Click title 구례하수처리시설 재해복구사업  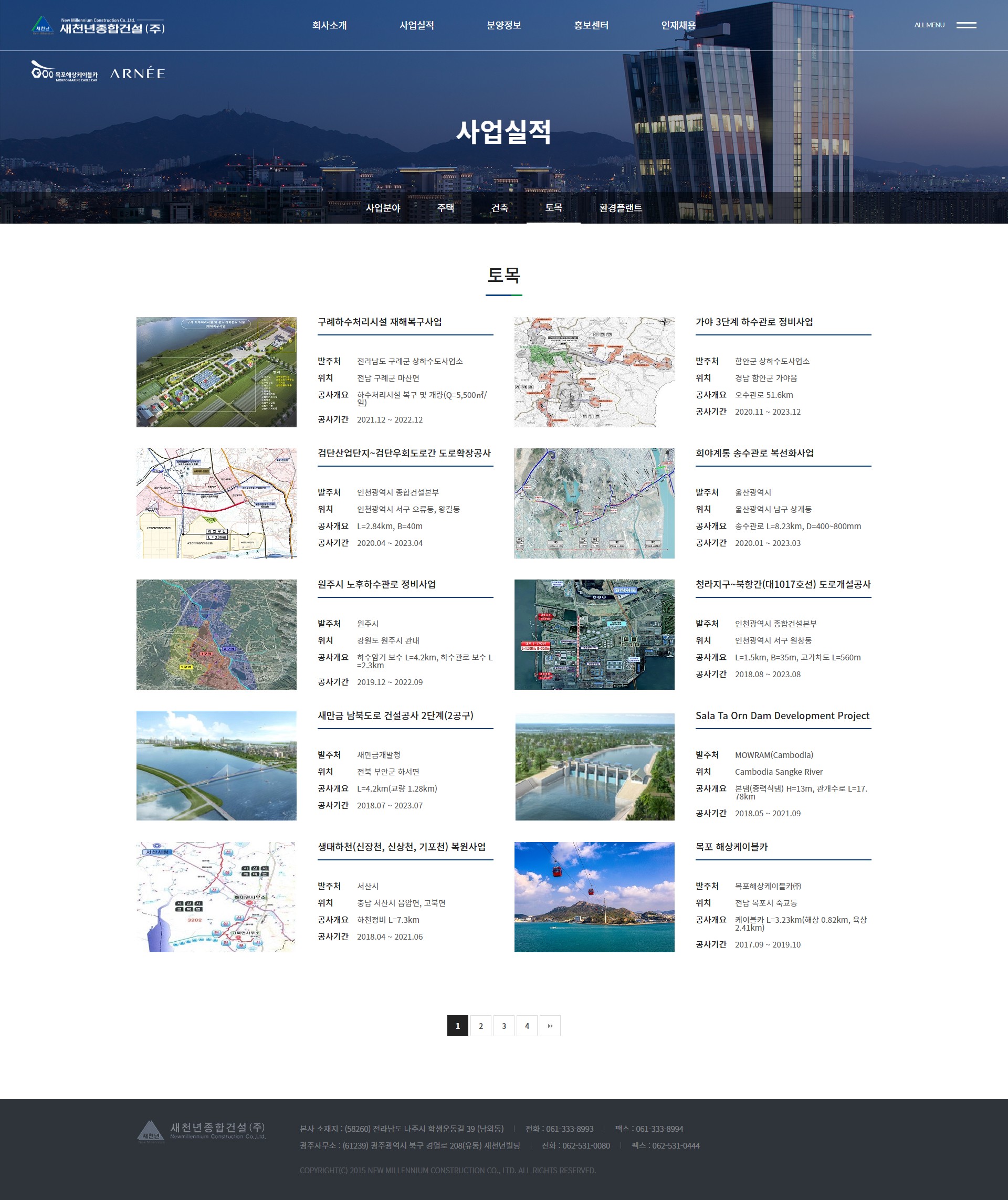coord(380,322)
